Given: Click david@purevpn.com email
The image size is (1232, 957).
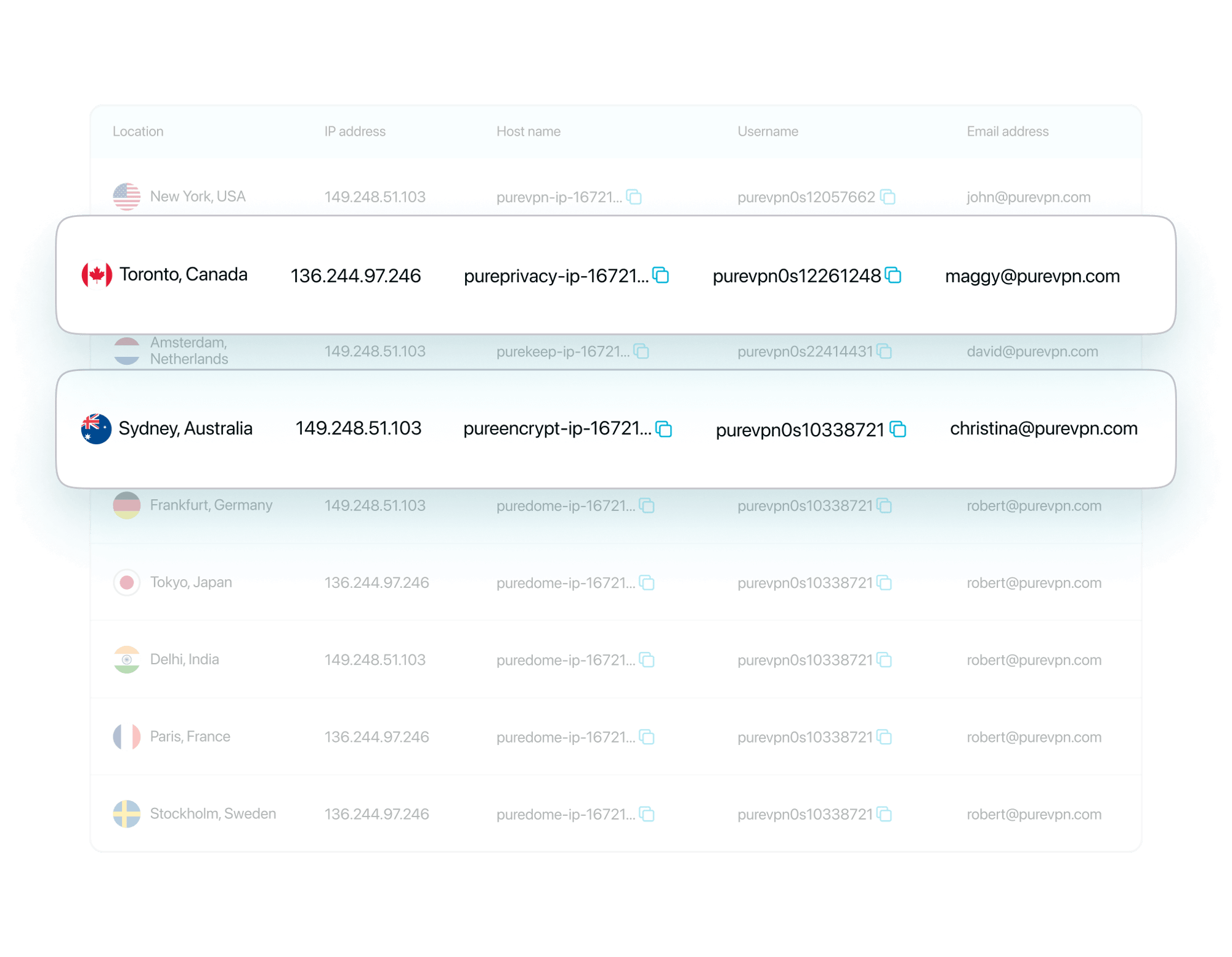Looking at the screenshot, I should pyautogui.click(x=1032, y=351).
